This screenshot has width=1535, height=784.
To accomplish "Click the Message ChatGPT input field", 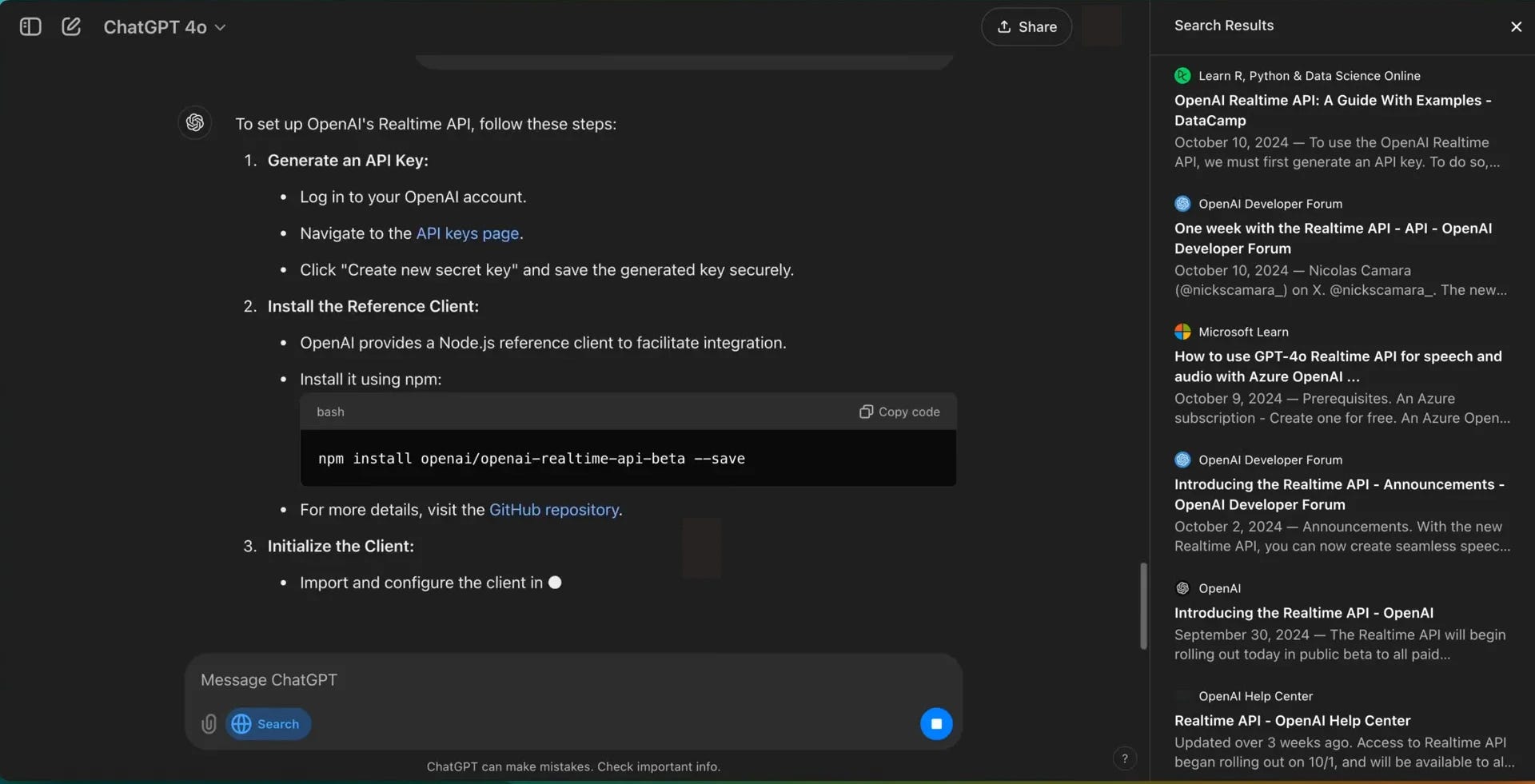I will click(560, 680).
